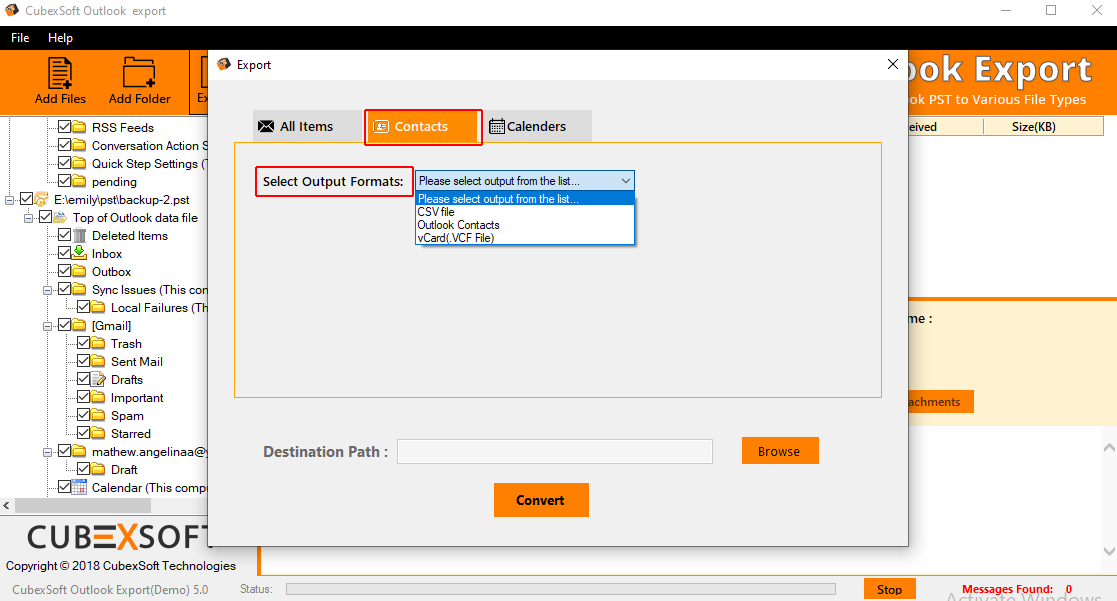Click the Destination Path input field

(x=554, y=452)
